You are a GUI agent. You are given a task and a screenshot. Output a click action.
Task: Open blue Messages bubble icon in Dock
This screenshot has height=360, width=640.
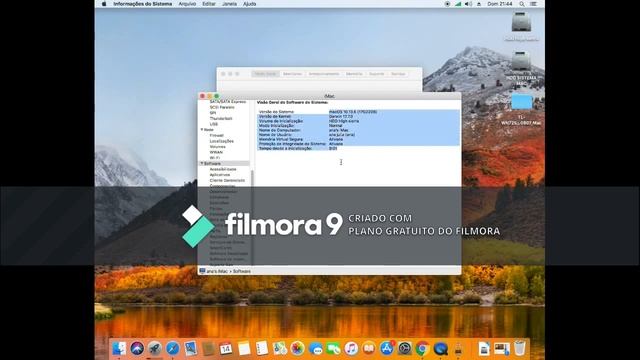[316, 348]
